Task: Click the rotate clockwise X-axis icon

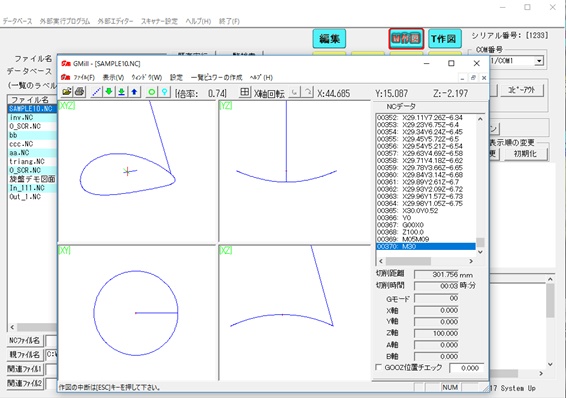Action: point(308,93)
